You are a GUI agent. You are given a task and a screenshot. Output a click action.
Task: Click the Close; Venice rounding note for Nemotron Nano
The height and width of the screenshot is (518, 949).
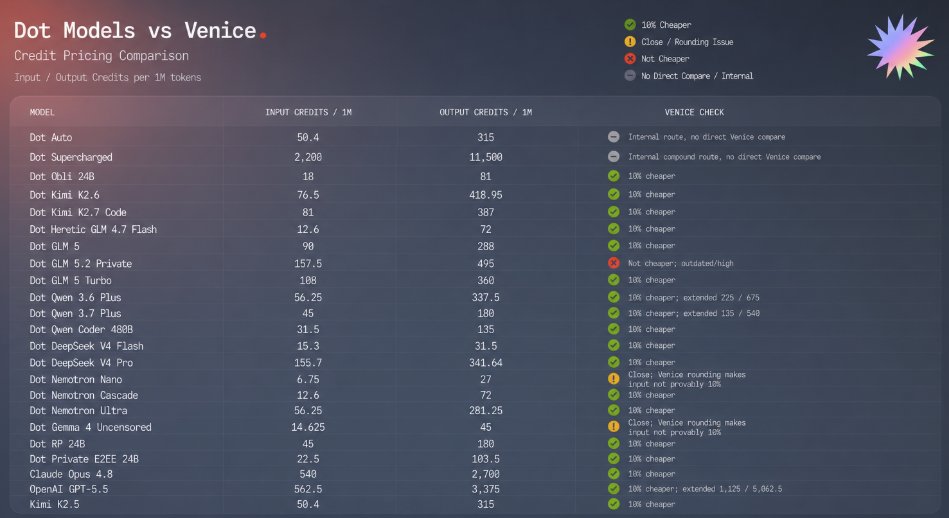(x=686, y=379)
